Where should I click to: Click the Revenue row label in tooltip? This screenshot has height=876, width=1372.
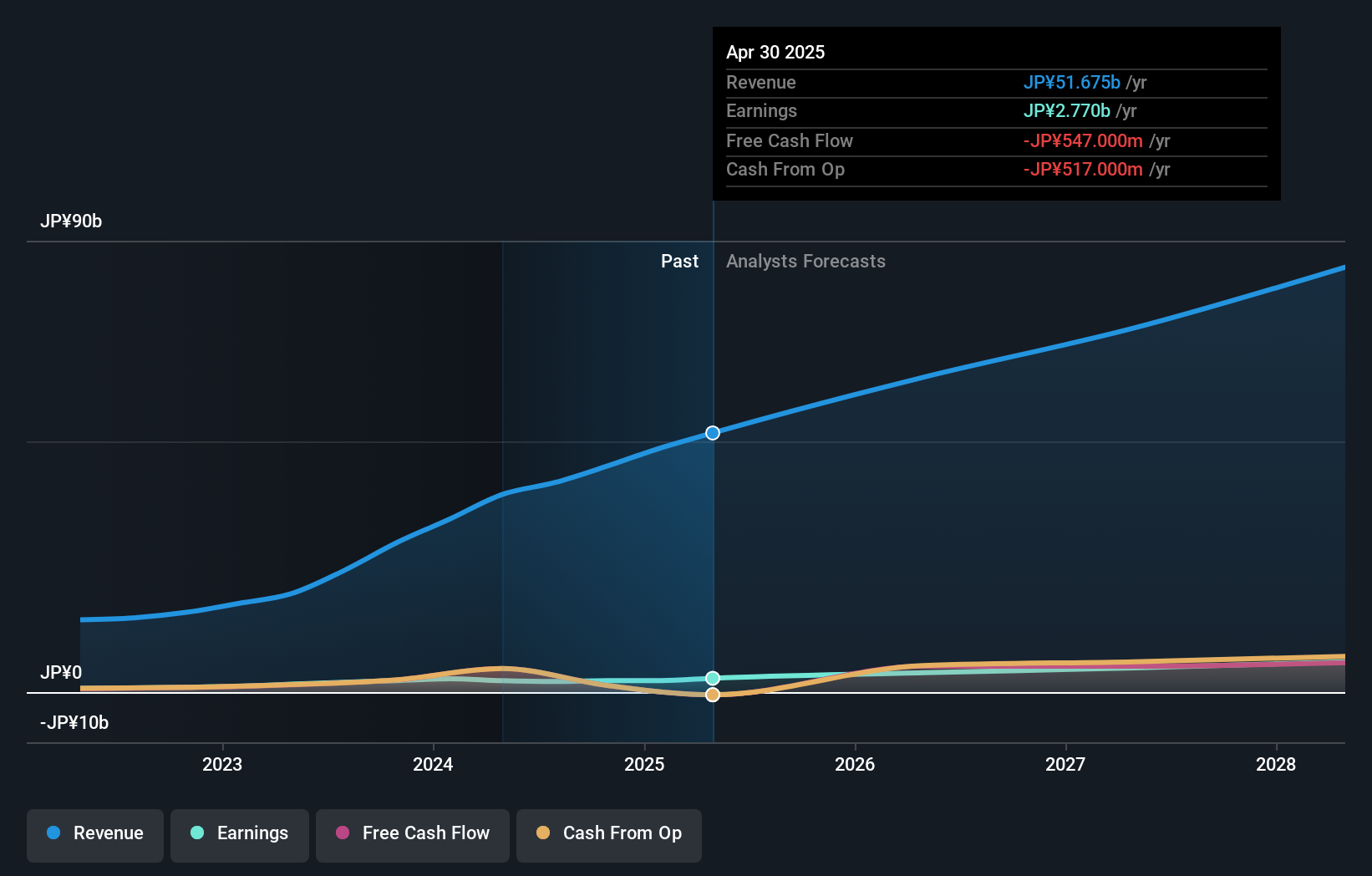pos(760,83)
